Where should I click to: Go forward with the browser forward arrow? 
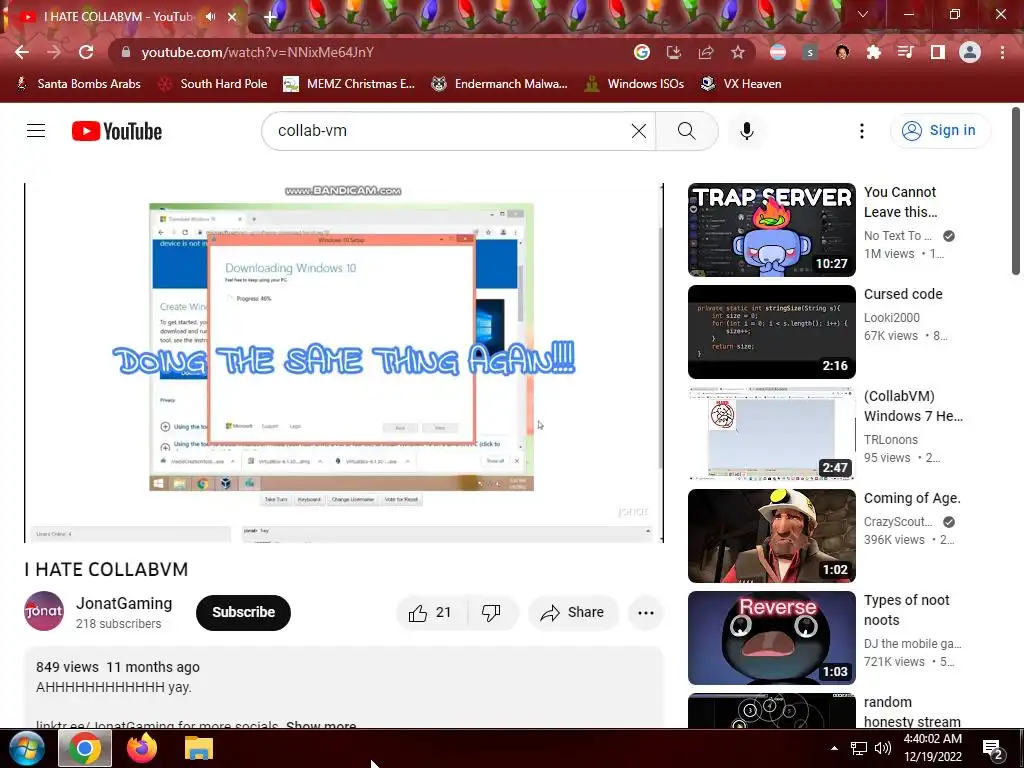(54, 52)
